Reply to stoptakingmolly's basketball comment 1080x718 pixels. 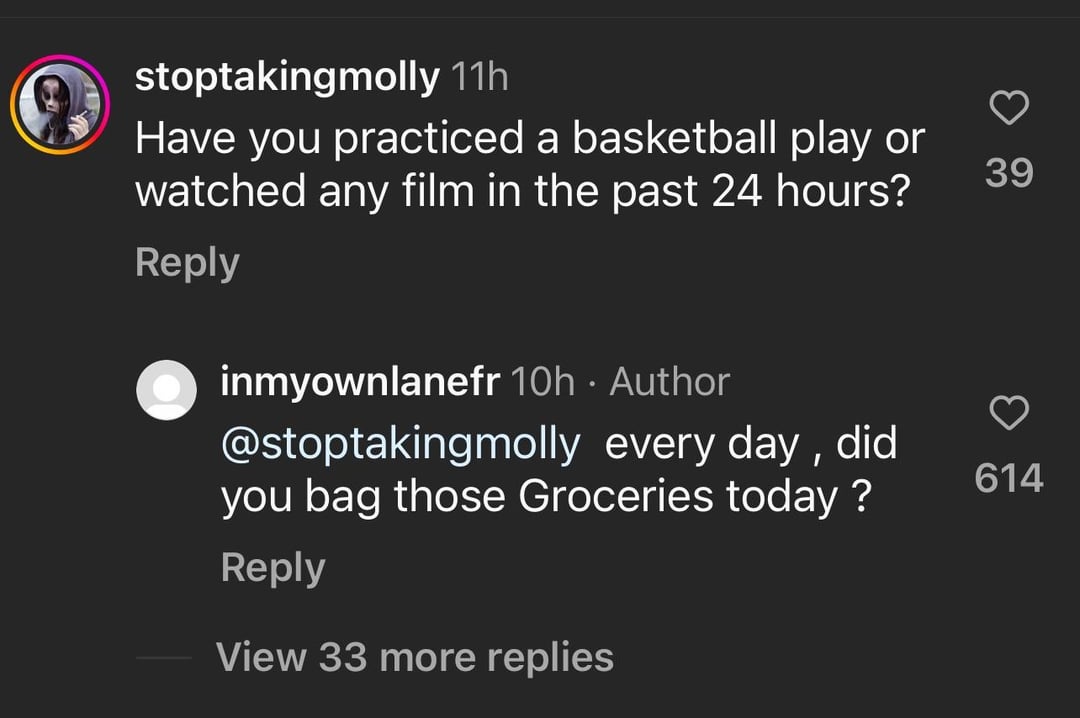[187, 262]
